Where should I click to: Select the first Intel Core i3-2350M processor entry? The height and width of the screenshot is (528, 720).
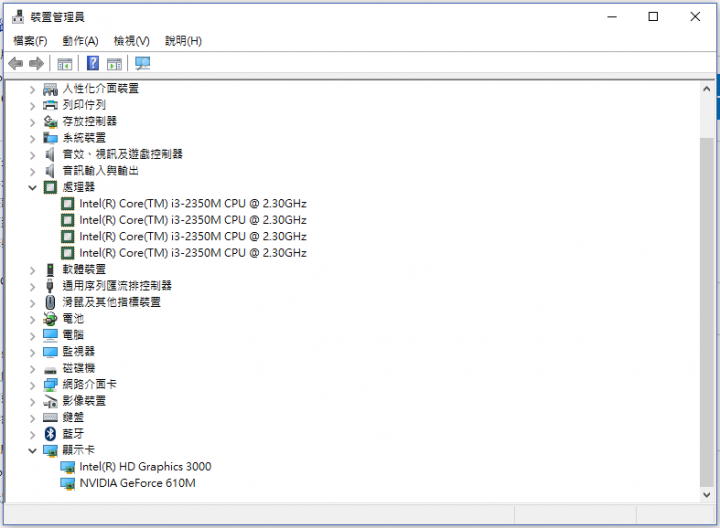pos(192,203)
